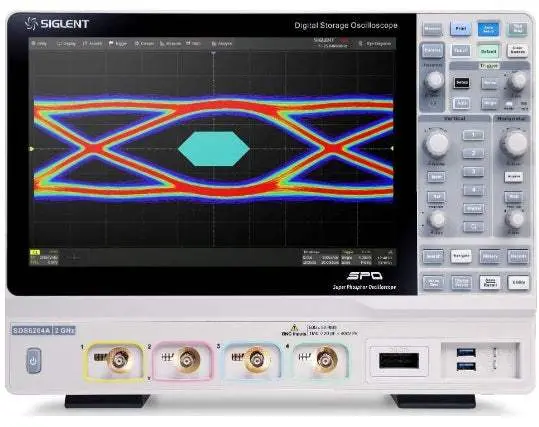Adjust the small Vertical position knob
The width and height of the screenshot is (539, 427).
[x=437, y=220]
